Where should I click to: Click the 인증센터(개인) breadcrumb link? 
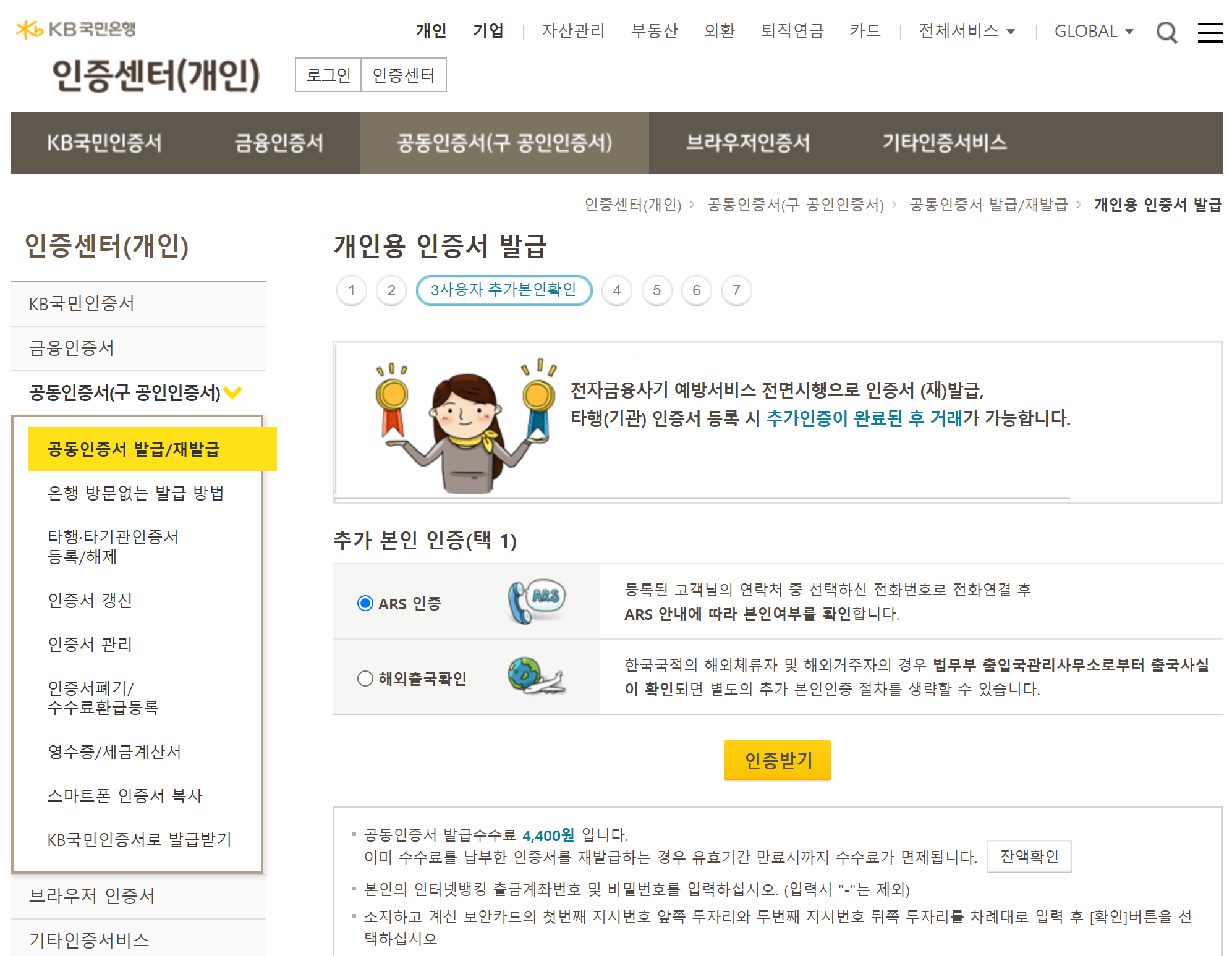coord(633,205)
